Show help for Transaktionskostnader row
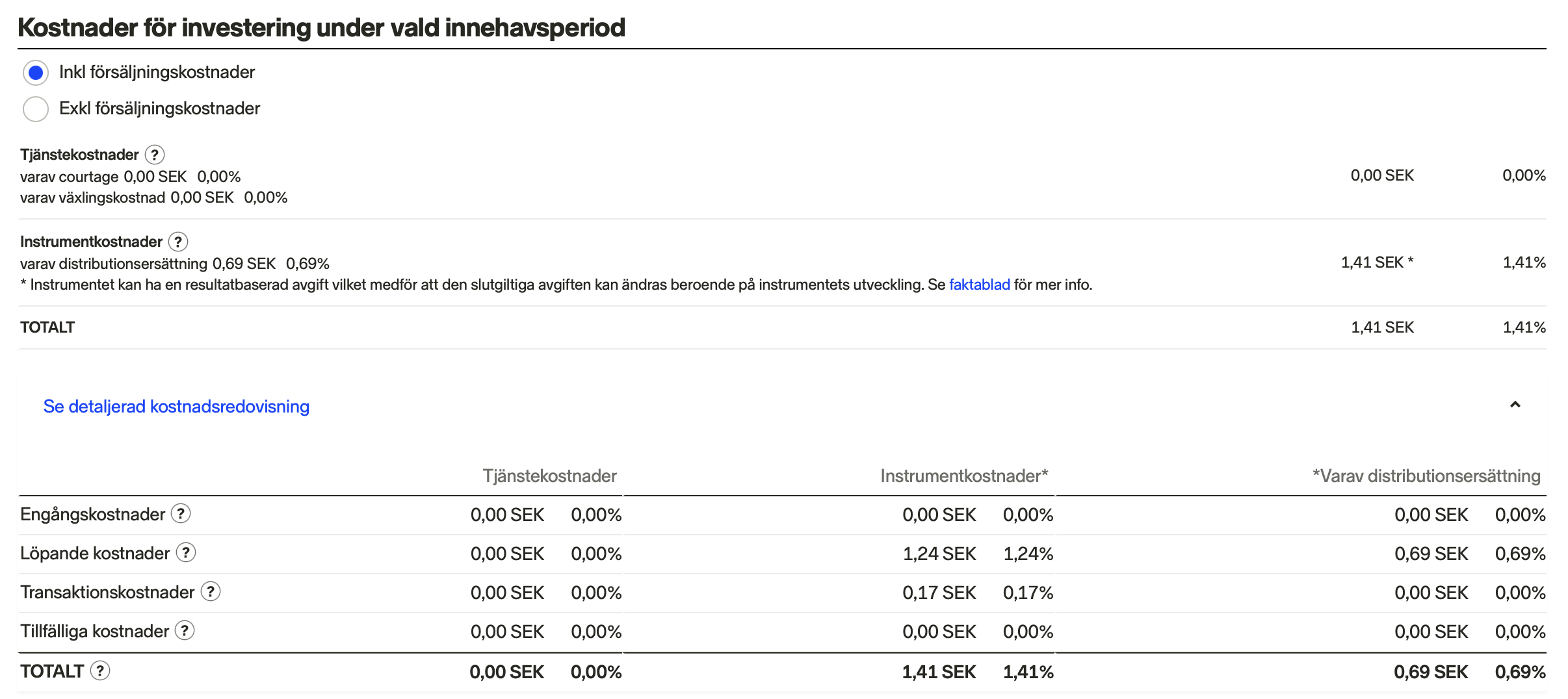 [x=211, y=592]
